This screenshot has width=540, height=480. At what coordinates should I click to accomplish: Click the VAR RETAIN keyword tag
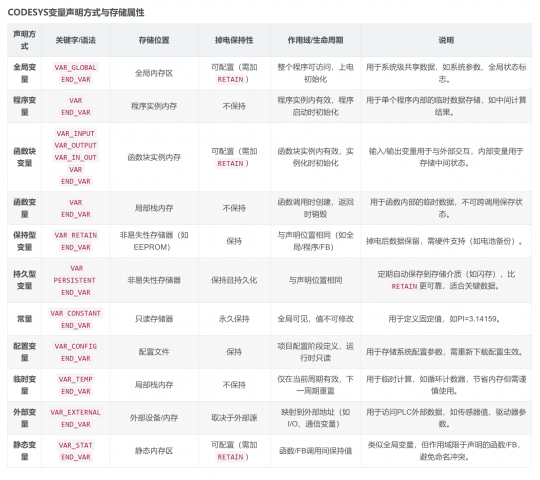(75, 235)
